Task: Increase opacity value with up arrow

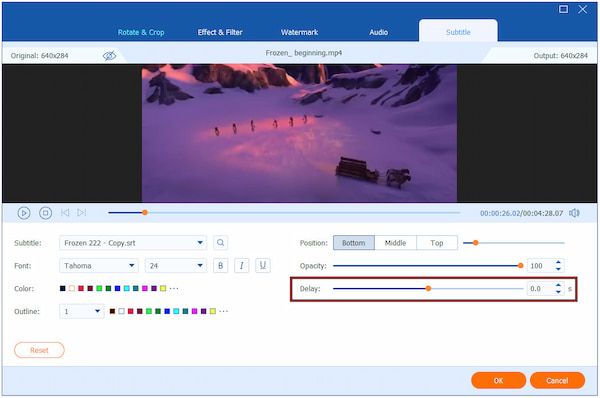Action: [558, 263]
